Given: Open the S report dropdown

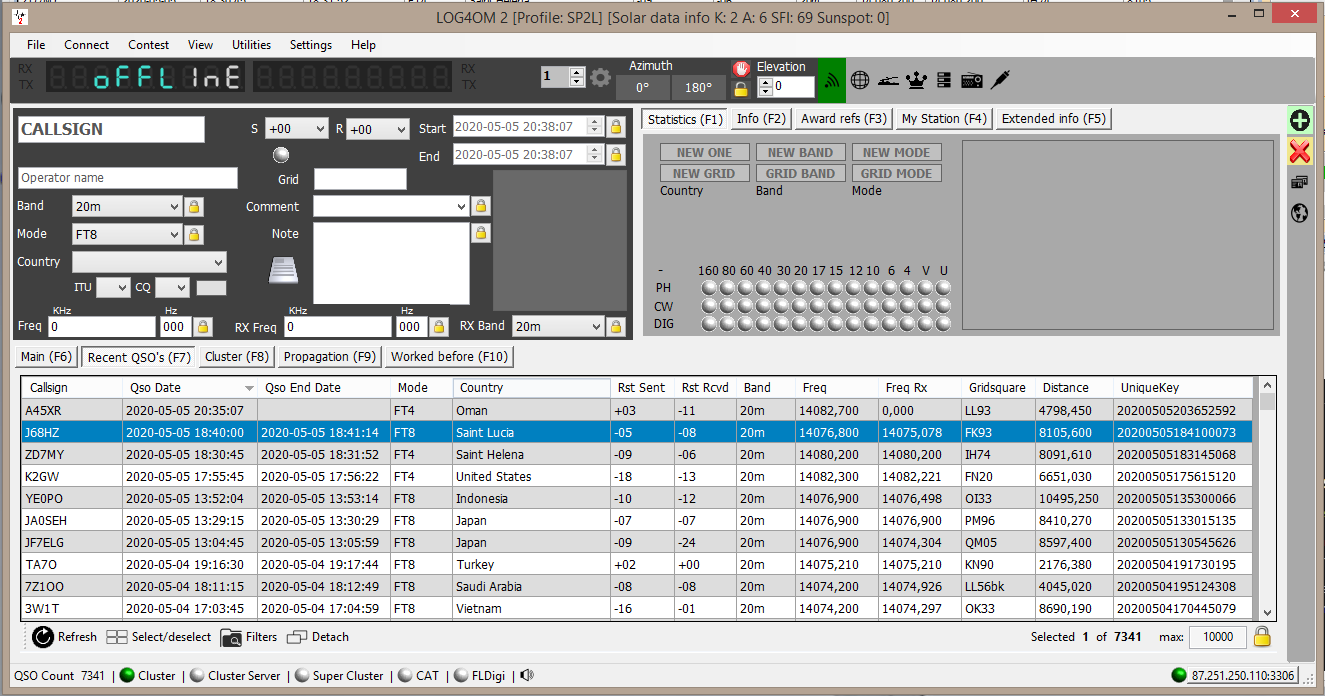Looking at the screenshot, I should tap(296, 129).
